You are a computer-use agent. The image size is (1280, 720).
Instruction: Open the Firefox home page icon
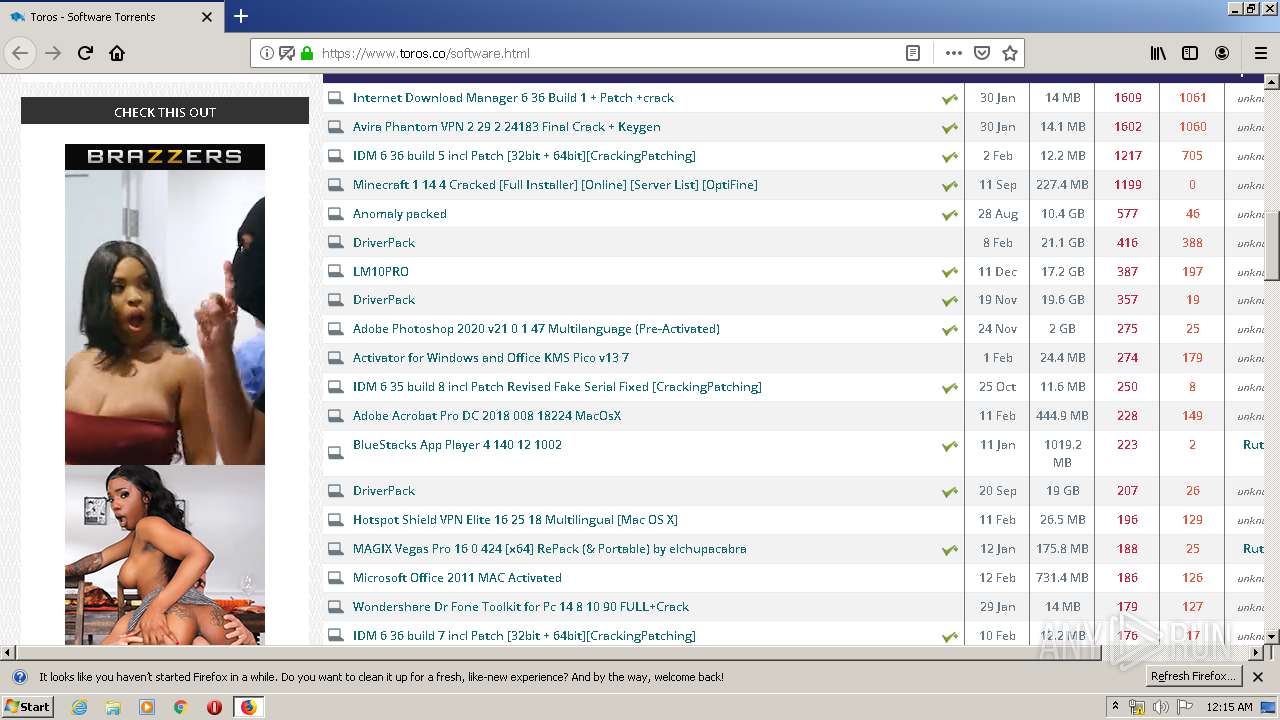point(117,53)
